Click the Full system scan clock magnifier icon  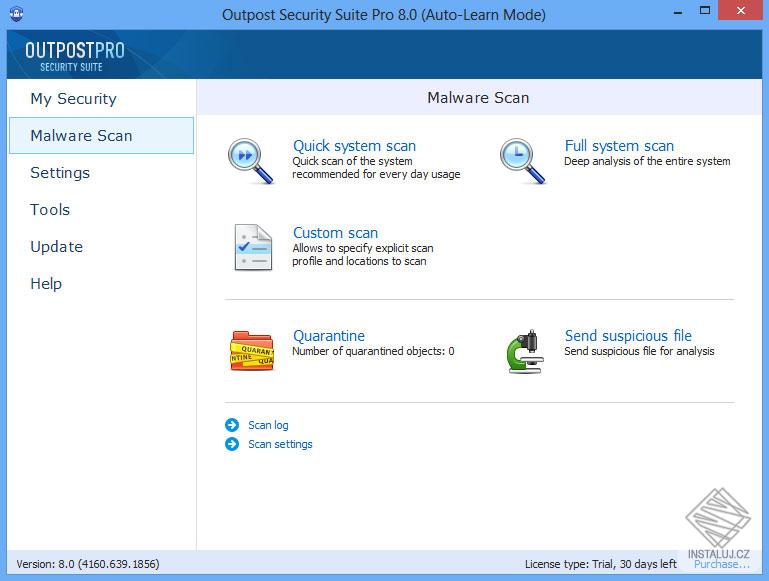522,161
